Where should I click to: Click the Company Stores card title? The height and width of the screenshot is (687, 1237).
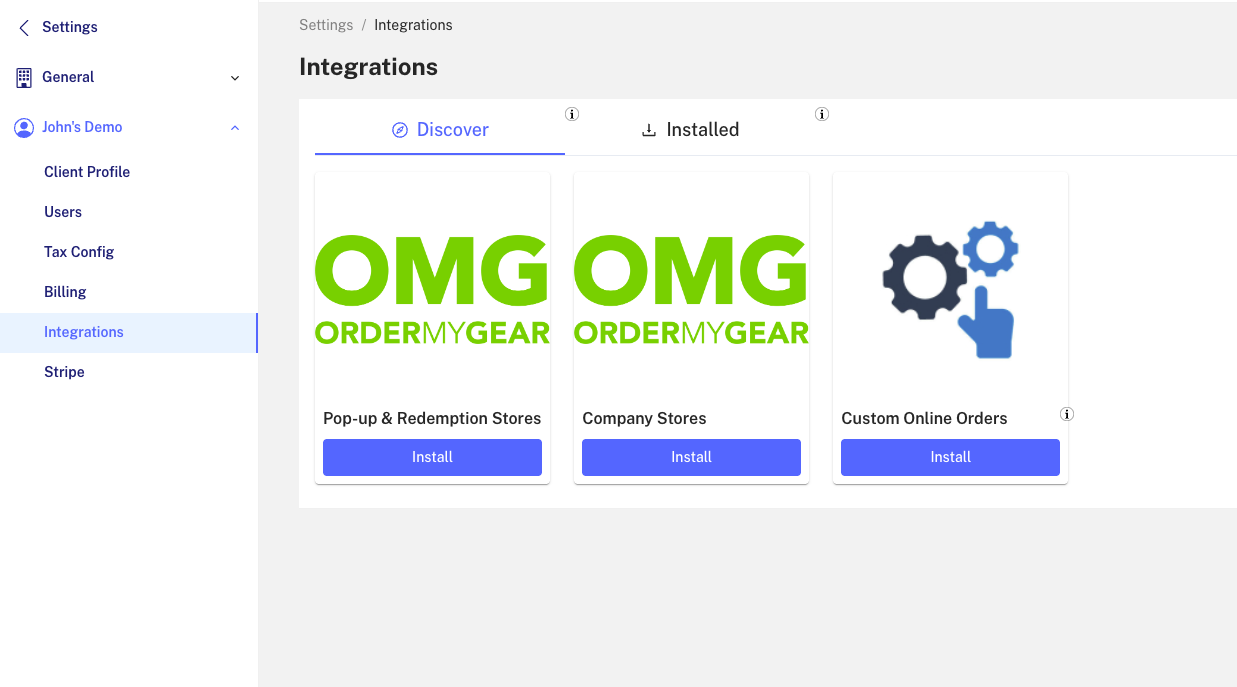coord(644,418)
